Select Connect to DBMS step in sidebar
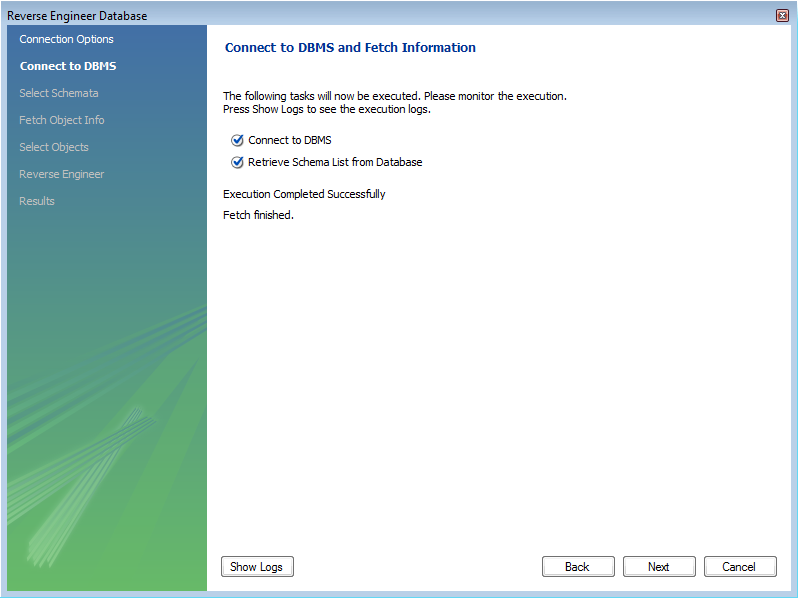 coord(68,66)
